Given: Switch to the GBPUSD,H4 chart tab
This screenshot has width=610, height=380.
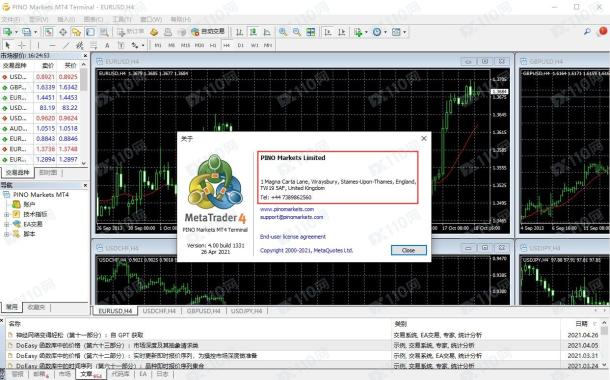Looking at the screenshot, I should 203,311.
